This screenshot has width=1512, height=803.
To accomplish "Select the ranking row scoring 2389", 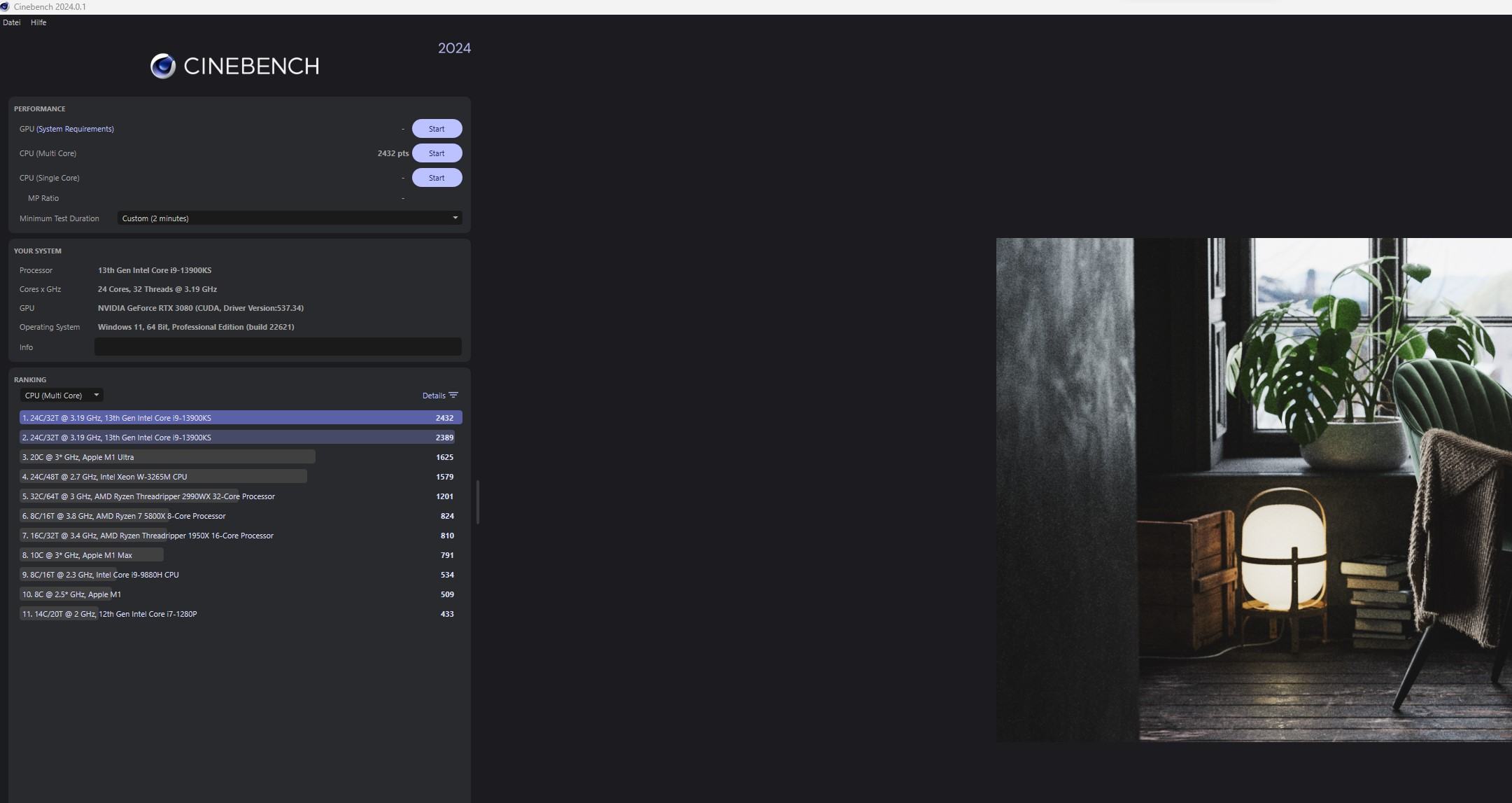I will (x=241, y=438).
